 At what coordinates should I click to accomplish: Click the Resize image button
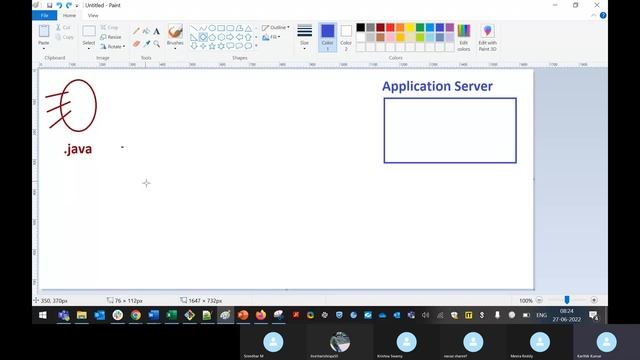pyautogui.click(x=111, y=37)
